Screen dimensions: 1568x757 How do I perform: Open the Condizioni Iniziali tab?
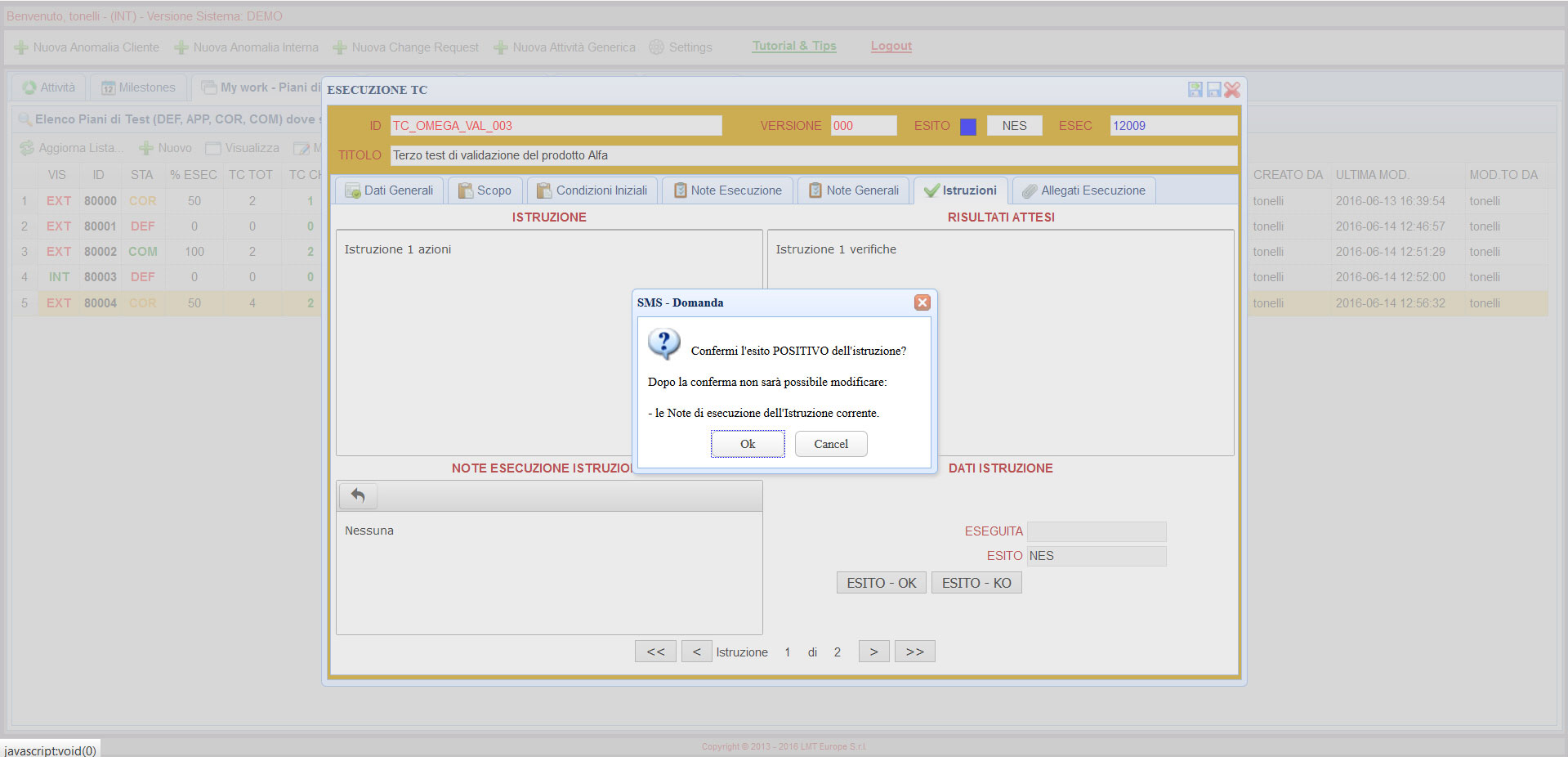tap(592, 190)
